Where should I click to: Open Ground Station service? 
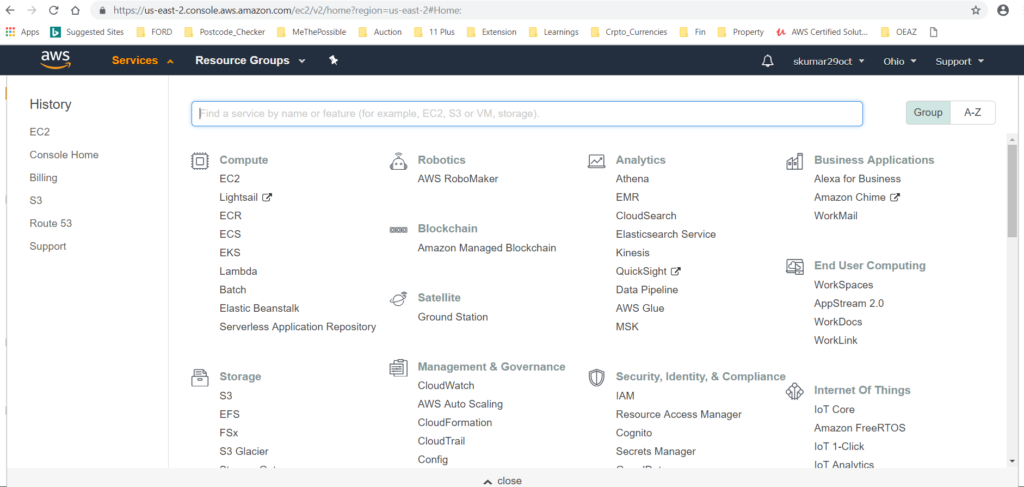coord(453,317)
